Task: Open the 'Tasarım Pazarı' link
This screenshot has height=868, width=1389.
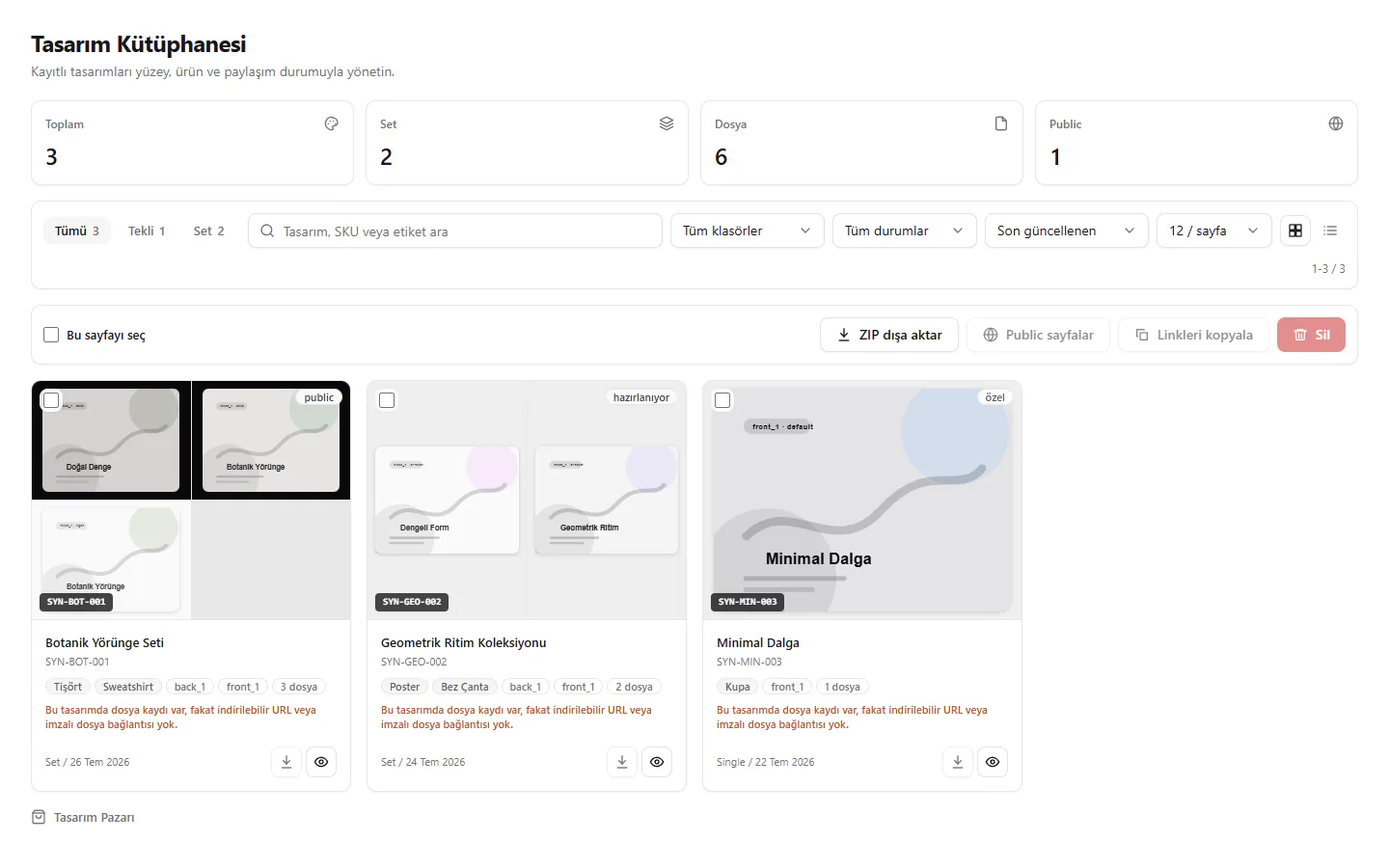Action: (83, 817)
